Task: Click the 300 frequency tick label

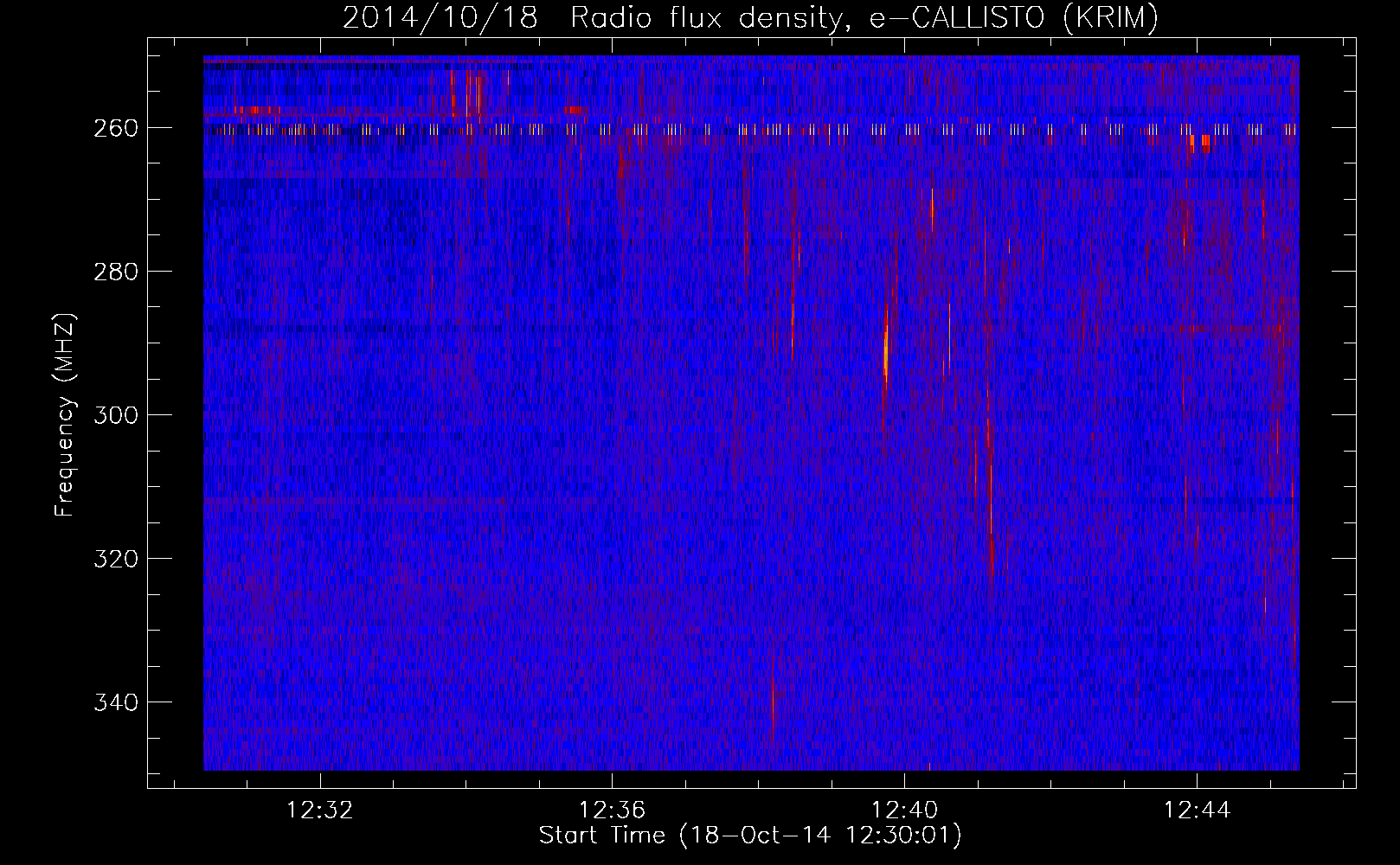Action: click(x=115, y=415)
